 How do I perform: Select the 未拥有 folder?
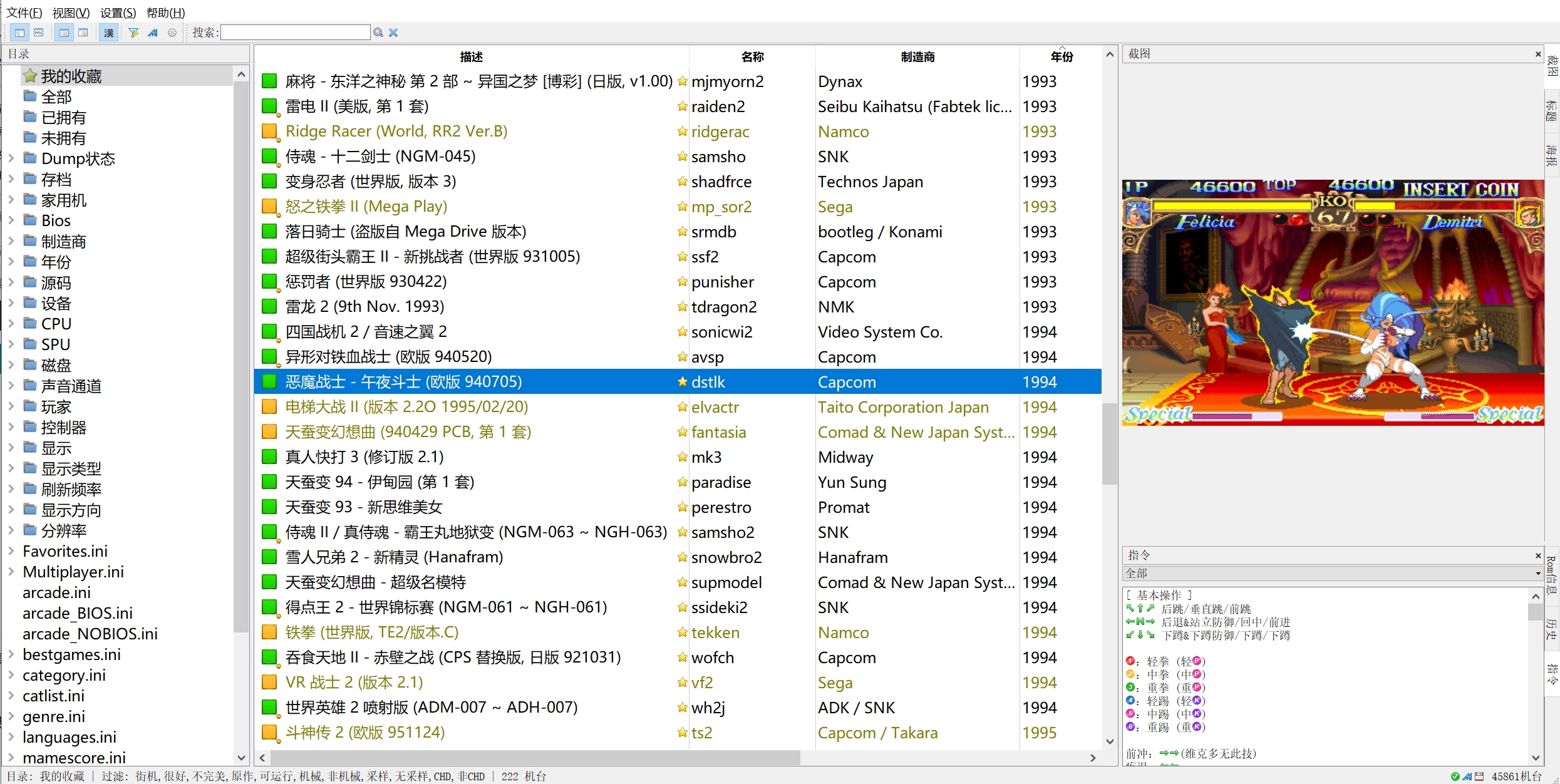pos(63,138)
